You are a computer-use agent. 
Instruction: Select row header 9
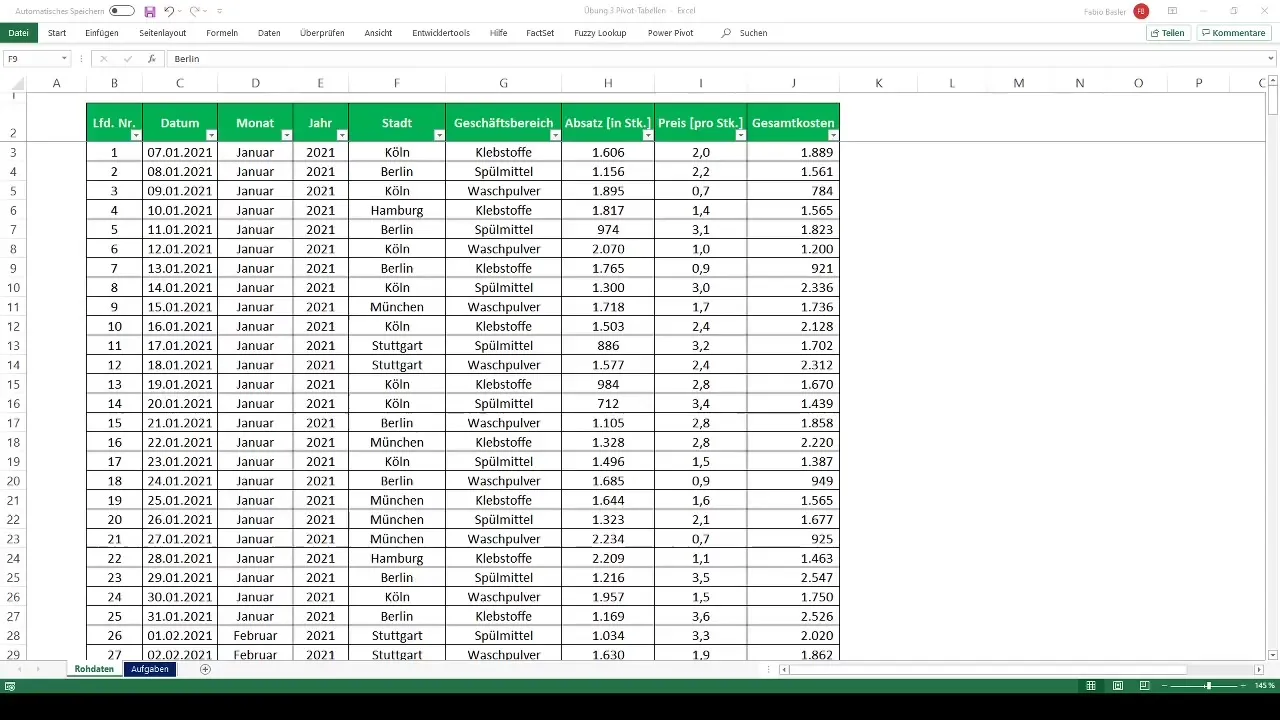[x=14, y=268]
